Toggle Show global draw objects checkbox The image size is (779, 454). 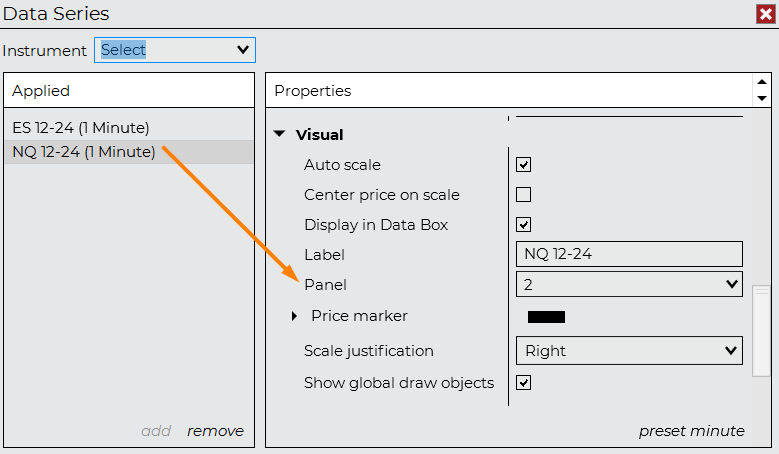[x=523, y=382]
